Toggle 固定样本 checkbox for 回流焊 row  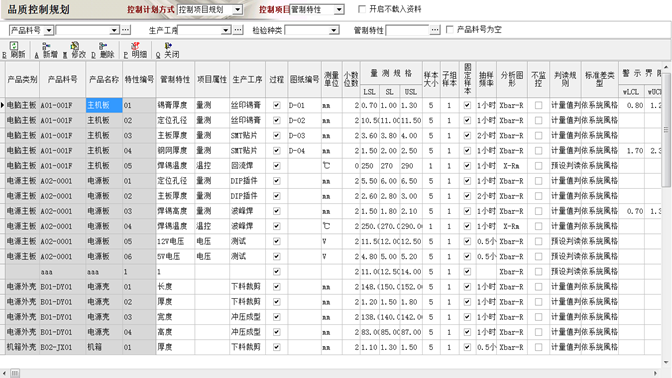point(467,165)
